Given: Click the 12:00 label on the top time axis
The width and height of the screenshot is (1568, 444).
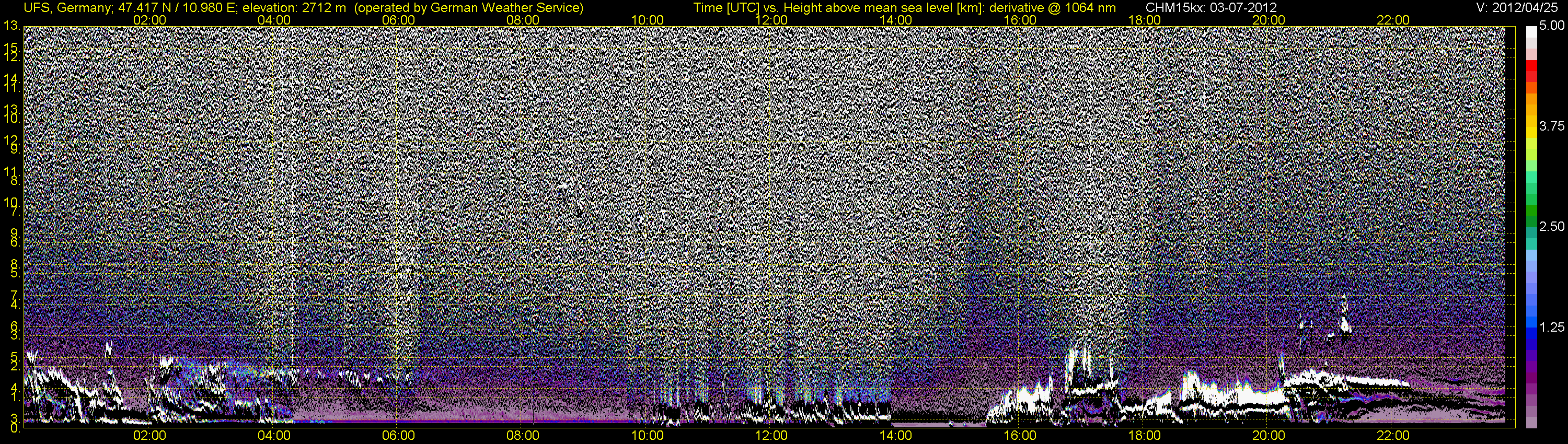Looking at the screenshot, I should click(x=771, y=20).
